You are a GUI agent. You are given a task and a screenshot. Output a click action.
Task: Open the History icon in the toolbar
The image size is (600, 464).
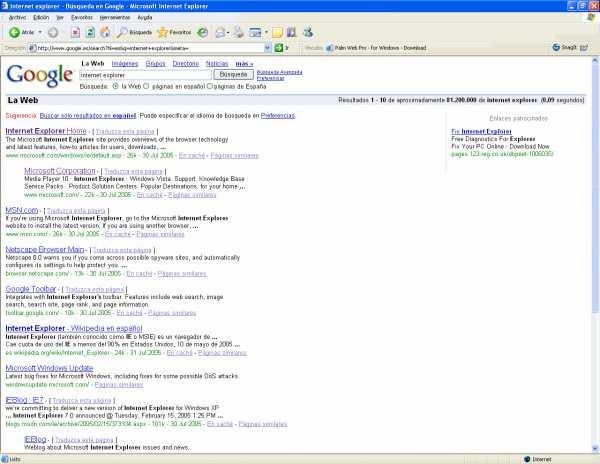pos(202,33)
